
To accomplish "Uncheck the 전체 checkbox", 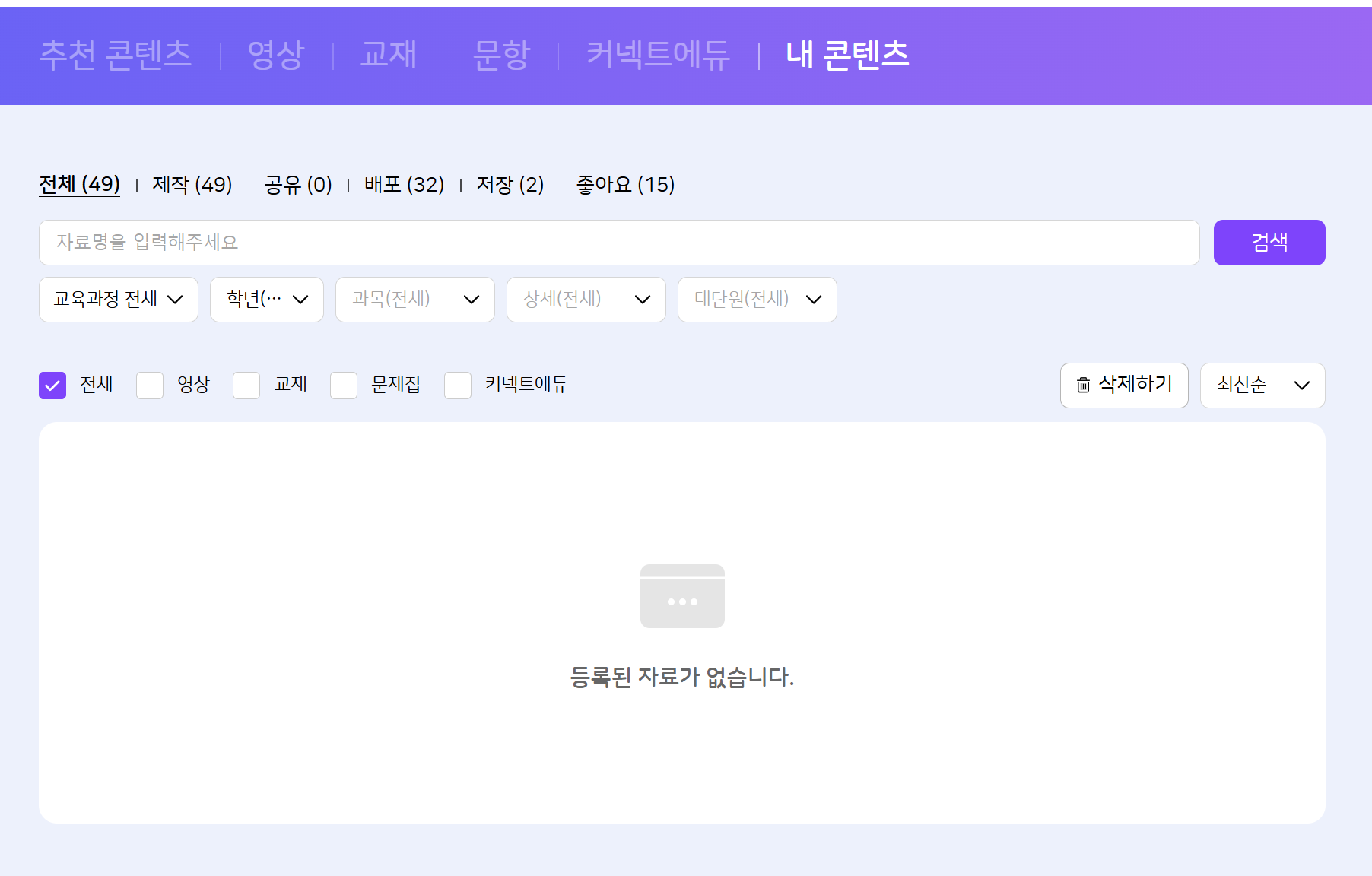I will click(52, 386).
